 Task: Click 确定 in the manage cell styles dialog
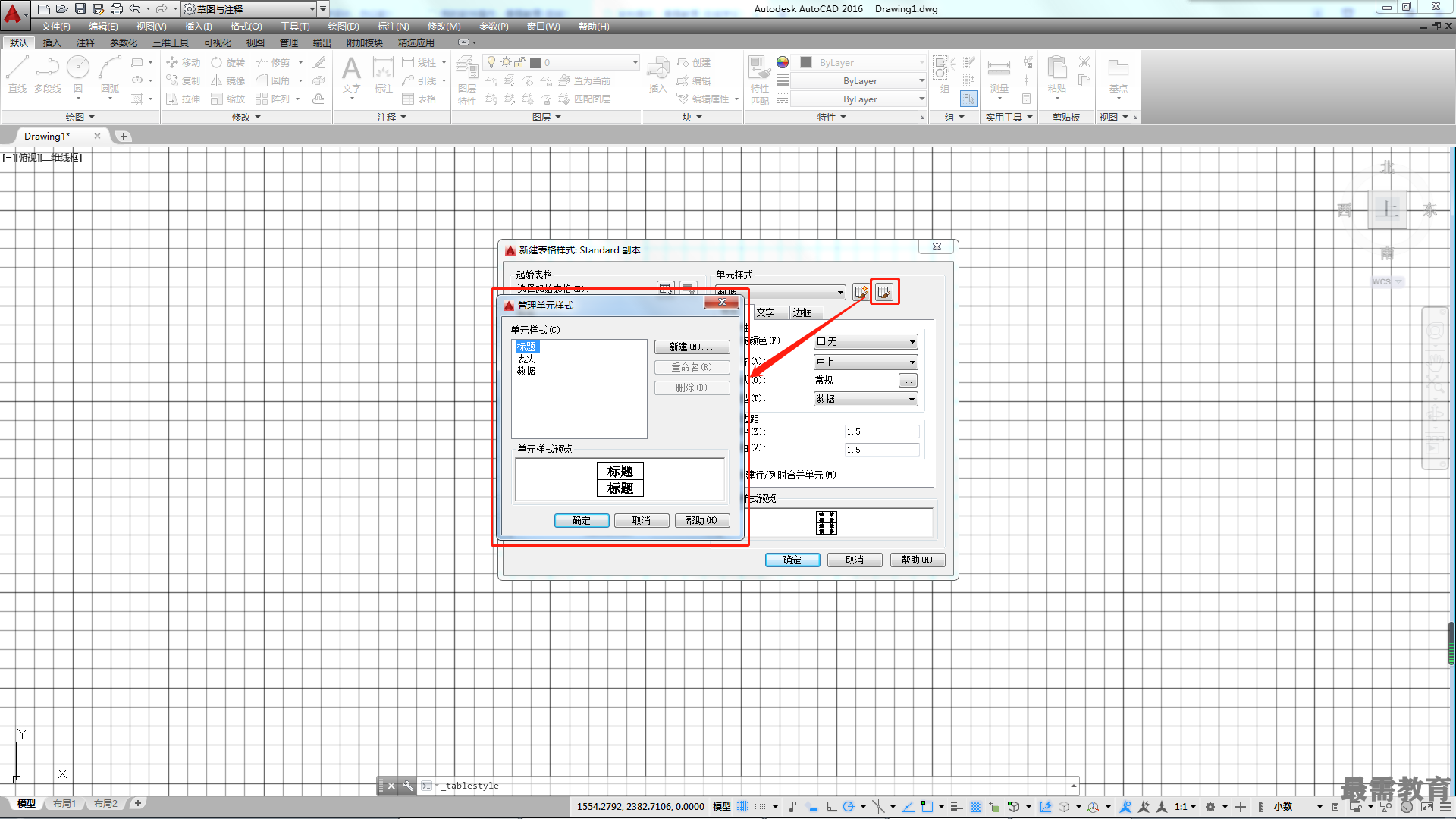tap(581, 521)
